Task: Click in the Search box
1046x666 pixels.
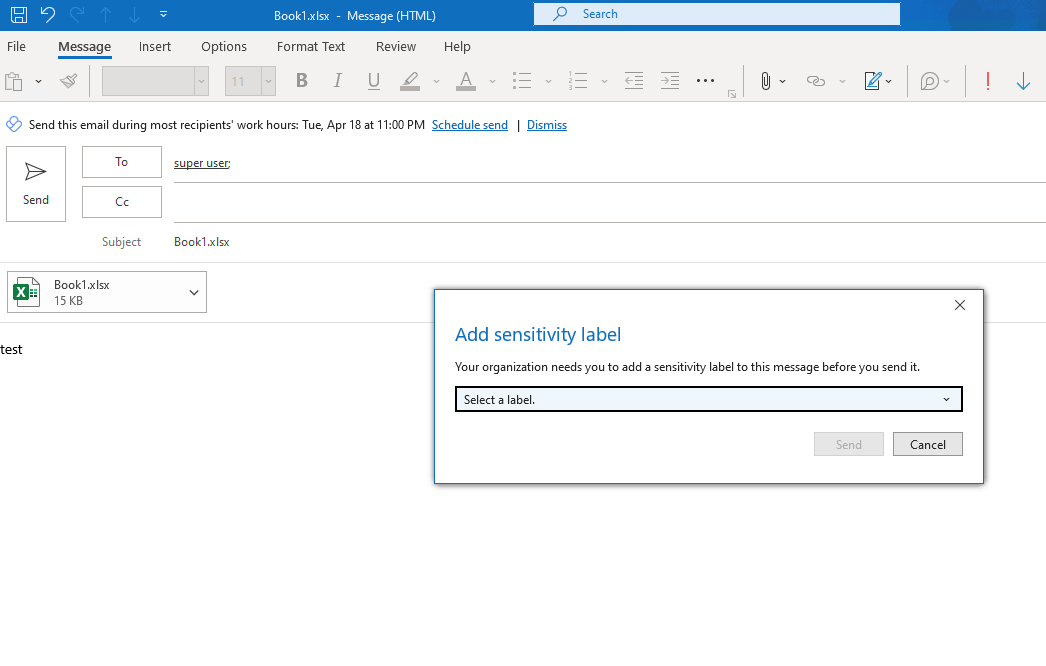Action: coord(716,13)
